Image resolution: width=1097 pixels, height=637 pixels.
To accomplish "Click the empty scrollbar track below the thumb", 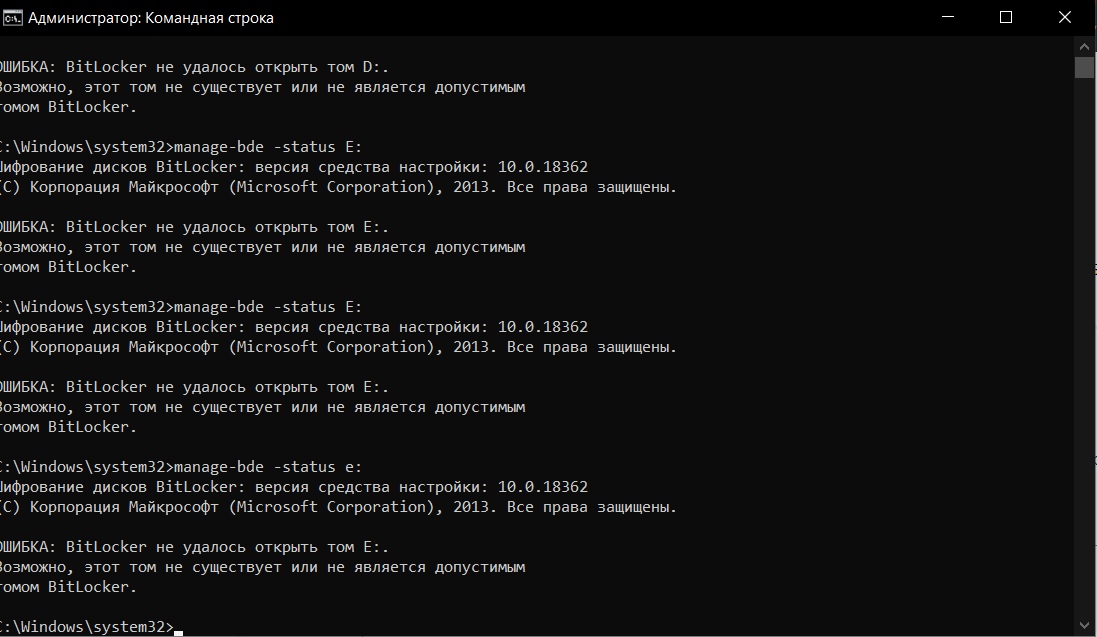I will [x=1084, y=346].
